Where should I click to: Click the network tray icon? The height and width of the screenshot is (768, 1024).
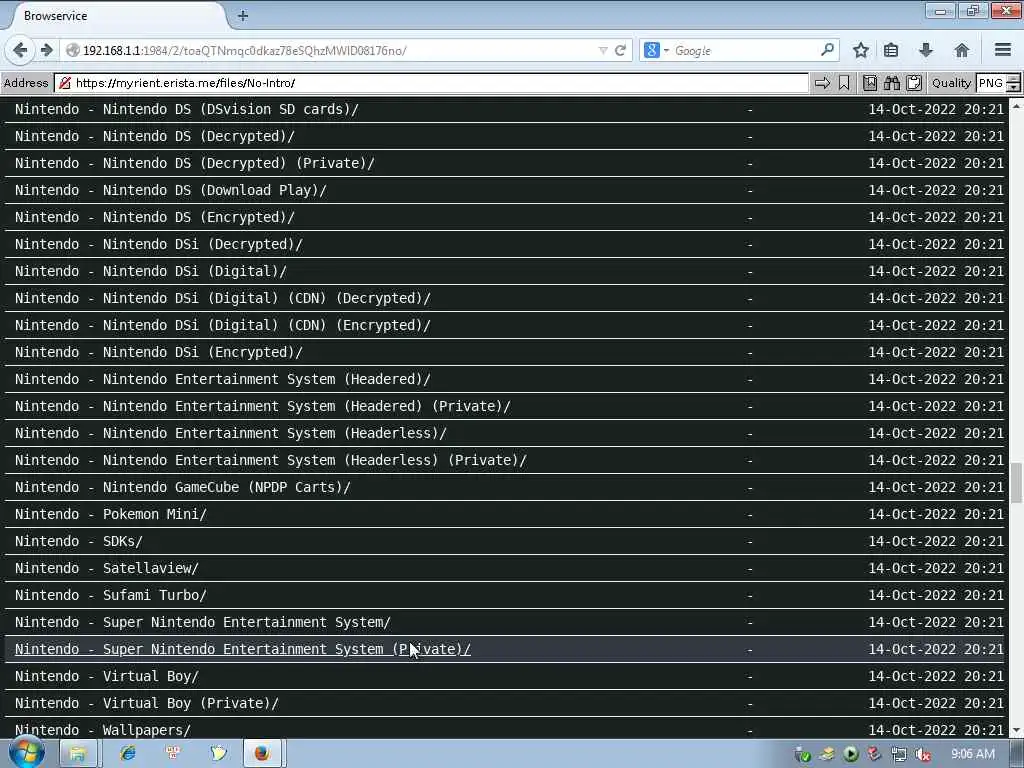(899, 754)
